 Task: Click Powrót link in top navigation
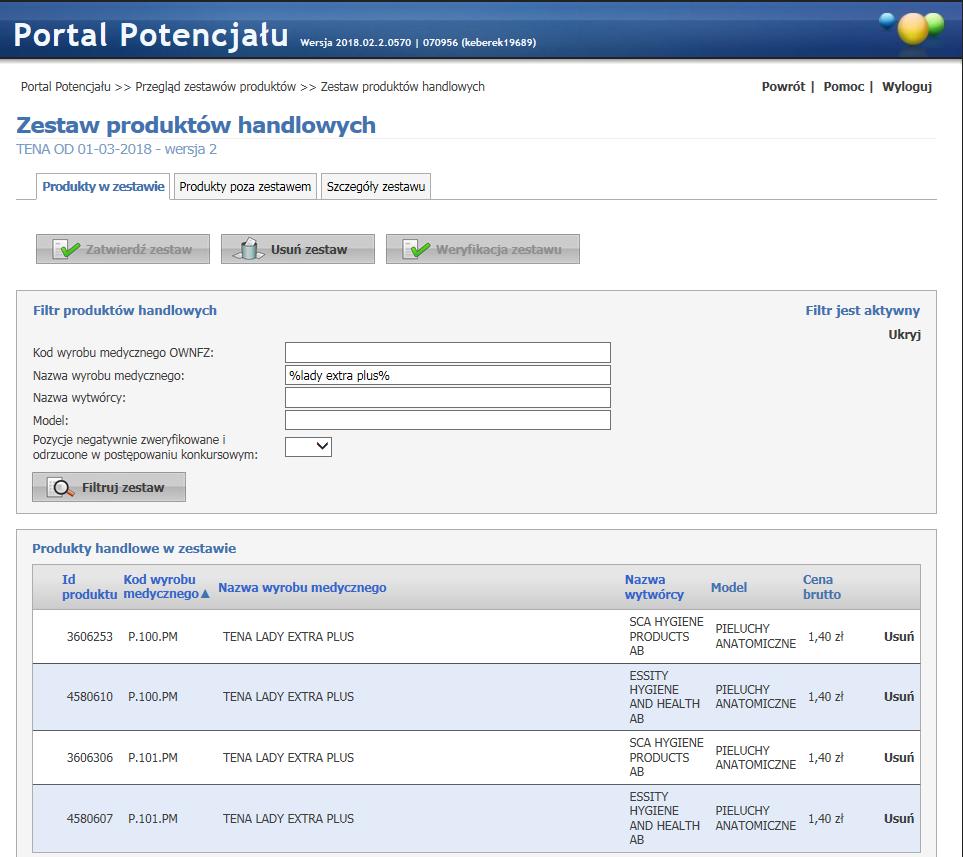(x=783, y=87)
